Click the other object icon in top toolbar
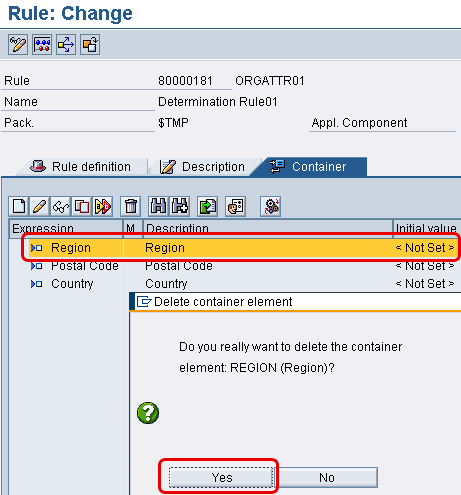The width and height of the screenshot is (461, 495). click(x=90, y=44)
